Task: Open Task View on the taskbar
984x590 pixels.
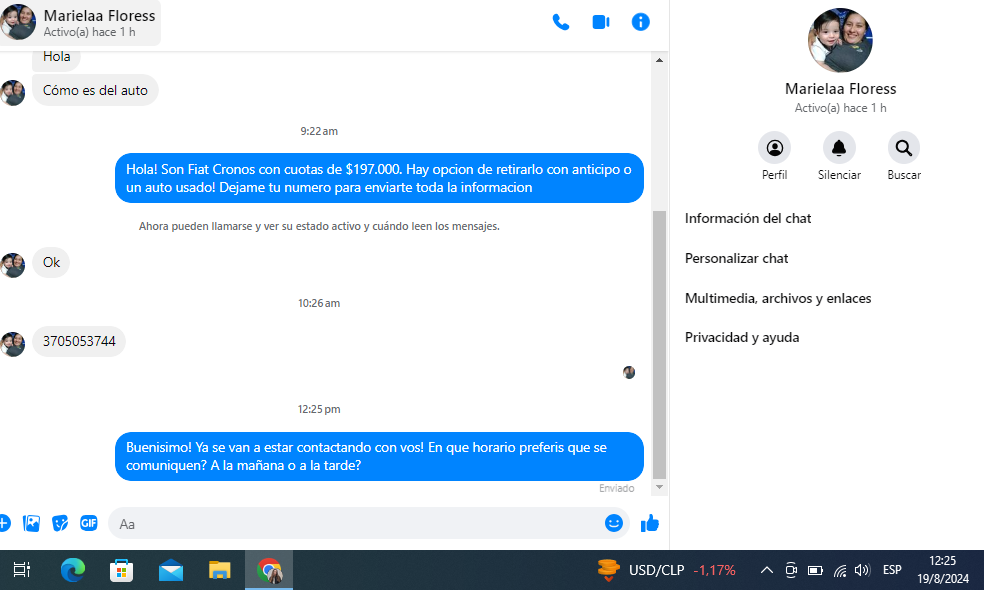Action: click(21, 570)
